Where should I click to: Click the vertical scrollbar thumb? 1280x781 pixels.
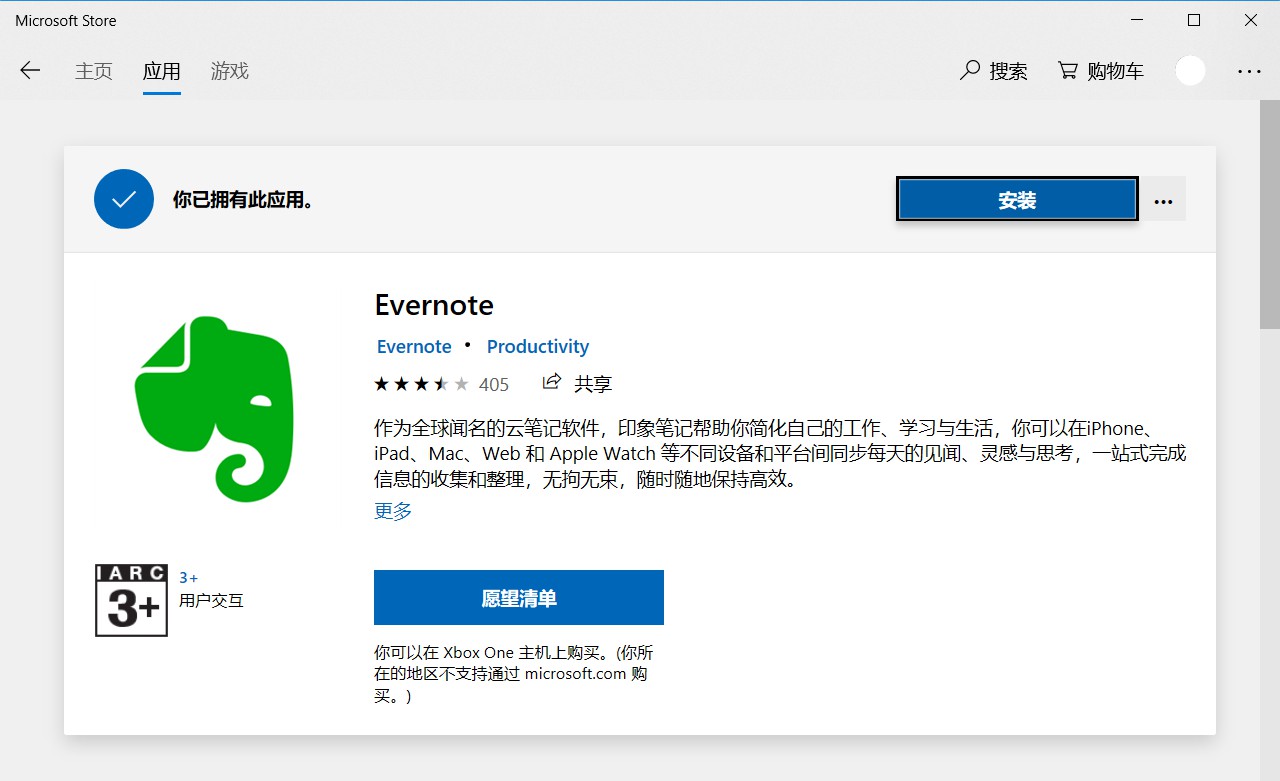(x=1269, y=214)
